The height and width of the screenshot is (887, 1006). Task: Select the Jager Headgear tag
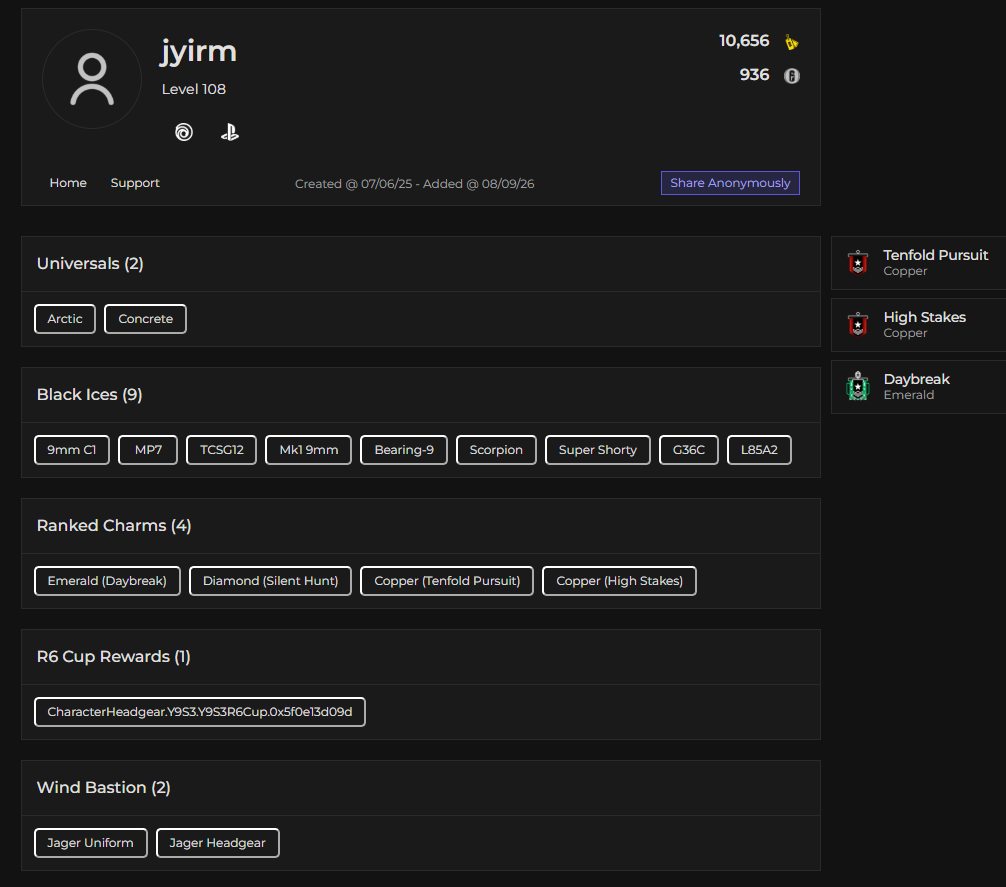tap(217, 843)
